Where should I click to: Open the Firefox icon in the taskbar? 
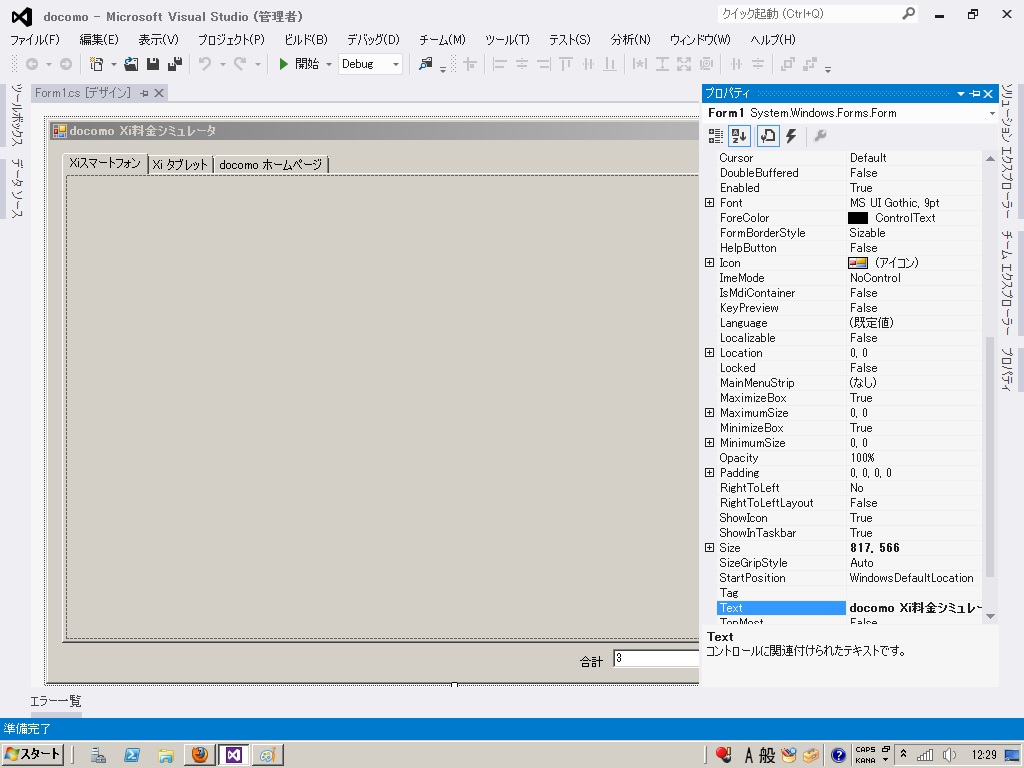199,755
